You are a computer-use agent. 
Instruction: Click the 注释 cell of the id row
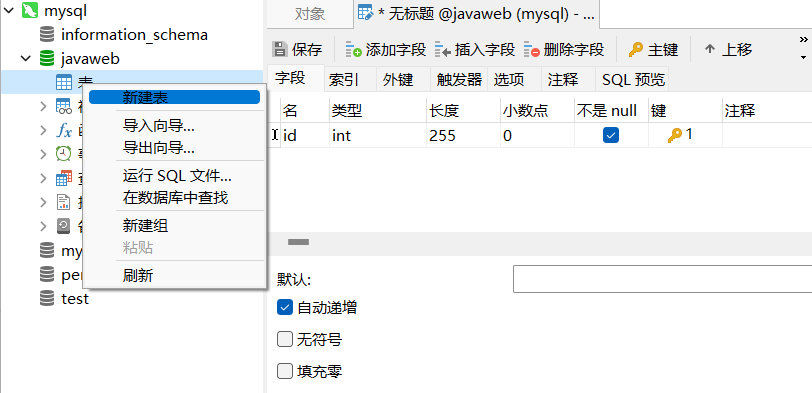[x=767, y=136]
